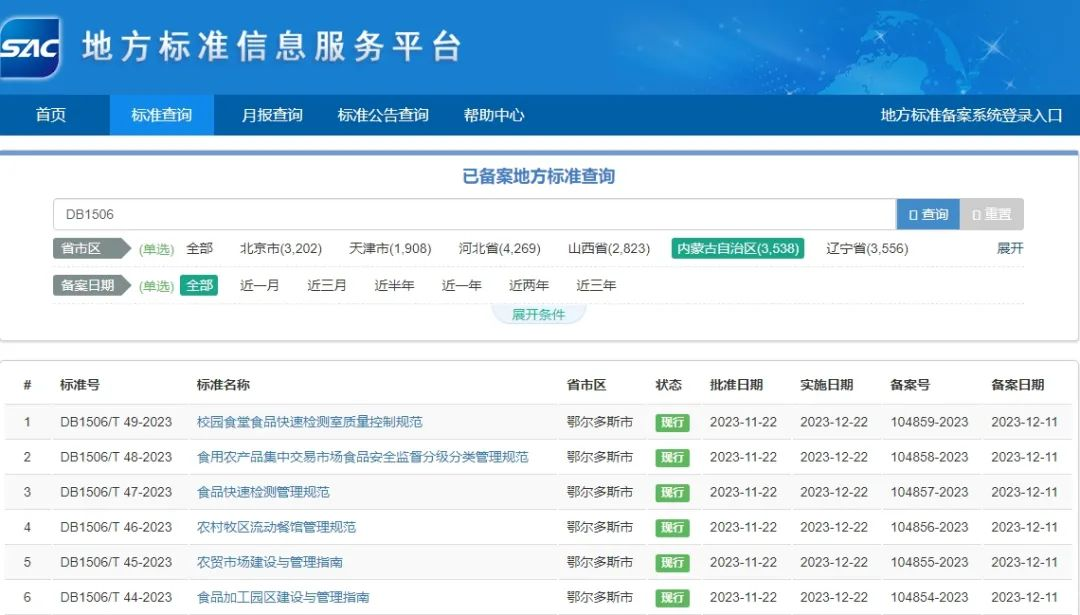Click the 实施日期 column header
The height and width of the screenshot is (615, 1080).
point(827,384)
